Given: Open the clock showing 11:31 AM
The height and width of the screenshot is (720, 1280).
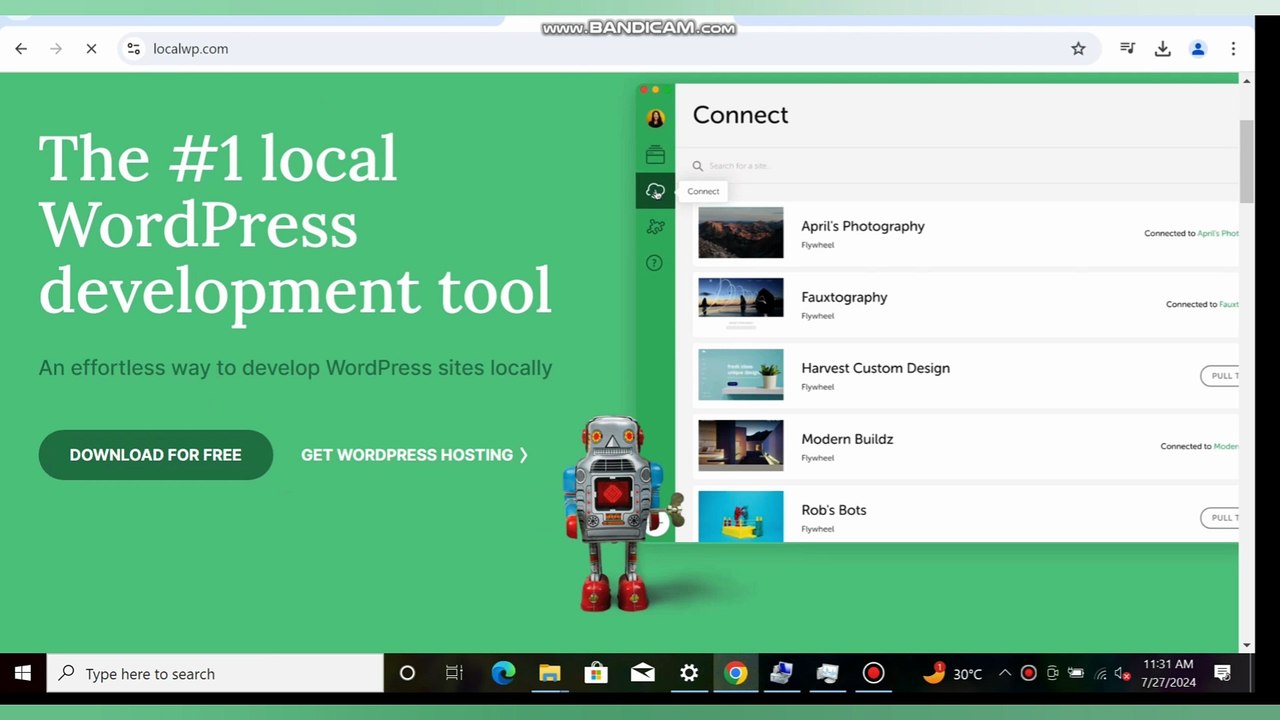Looking at the screenshot, I should pyautogui.click(x=1168, y=673).
